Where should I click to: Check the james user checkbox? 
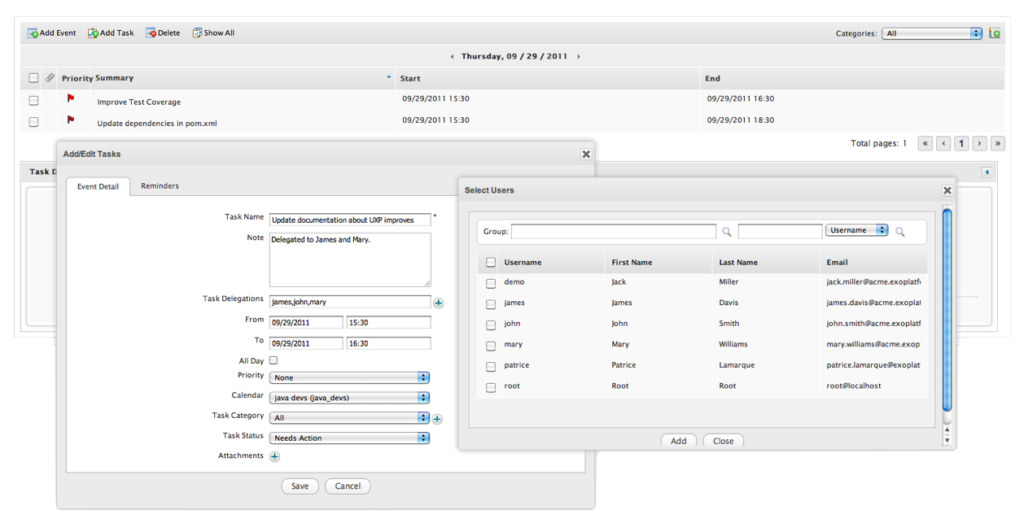(491, 304)
